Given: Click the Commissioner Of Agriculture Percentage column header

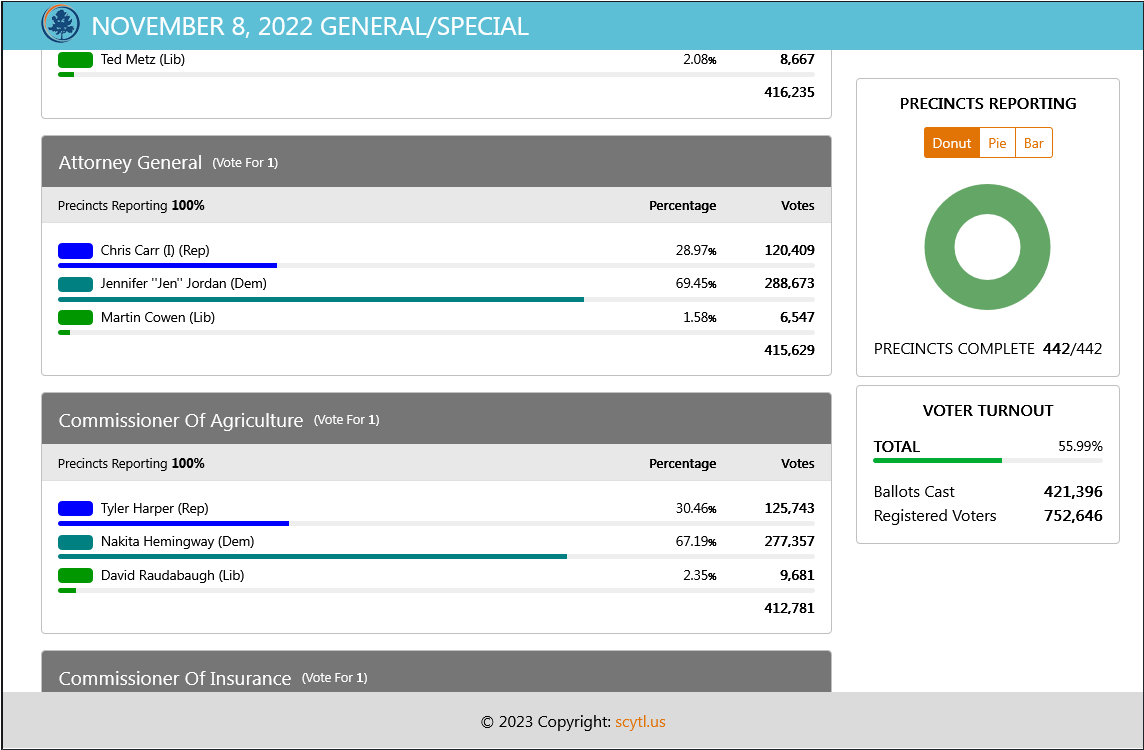Looking at the screenshot, I should pyautogui.click(x=683, y=463).
